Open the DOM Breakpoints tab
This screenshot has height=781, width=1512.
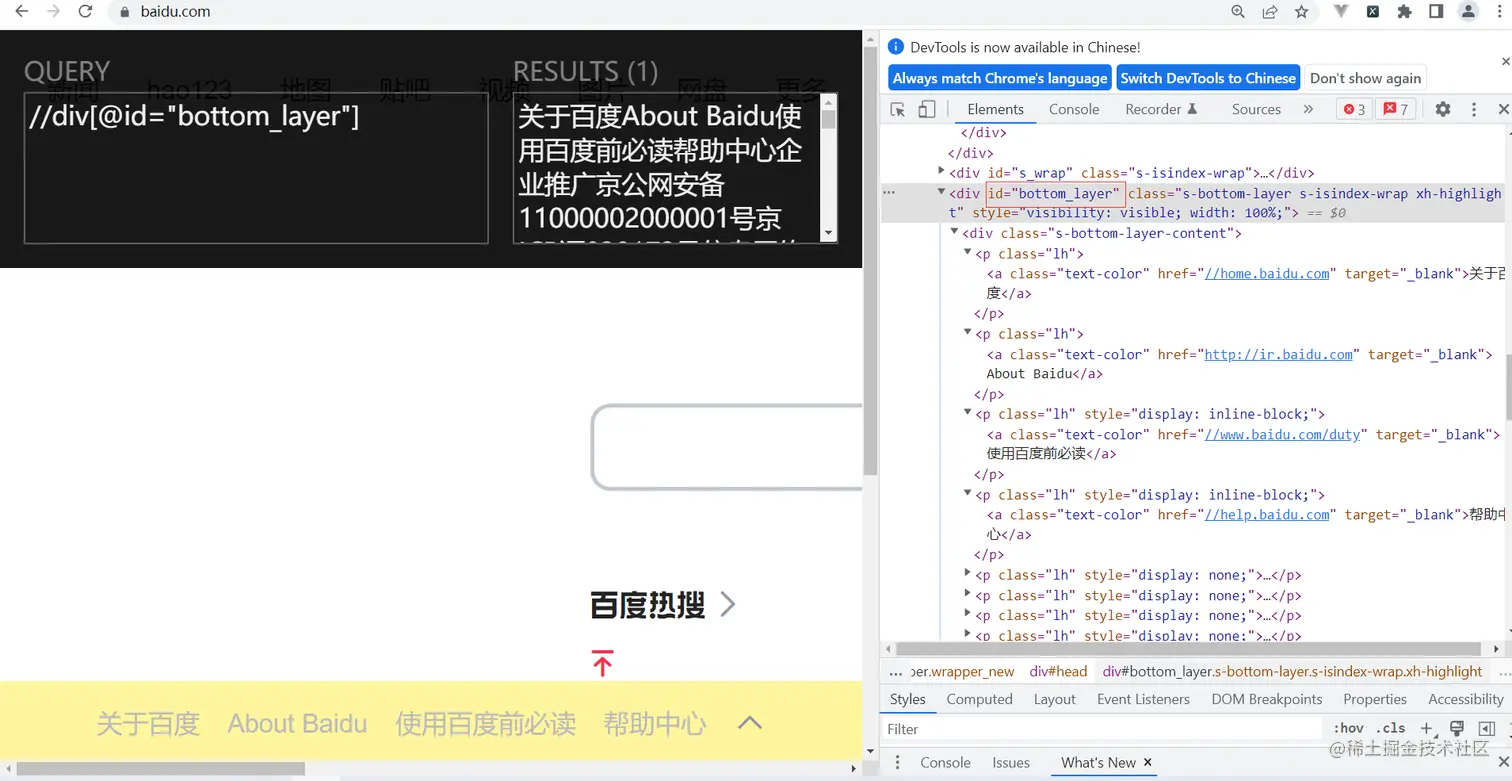coord(1266,699)
